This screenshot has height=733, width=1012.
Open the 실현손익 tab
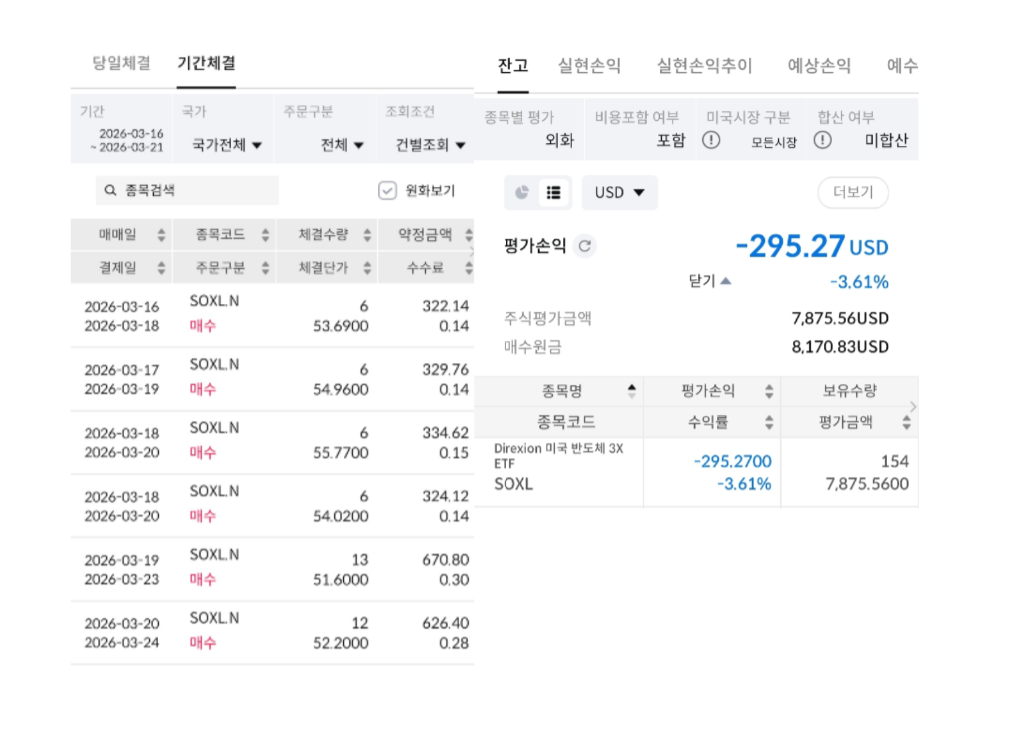point(589,66)
